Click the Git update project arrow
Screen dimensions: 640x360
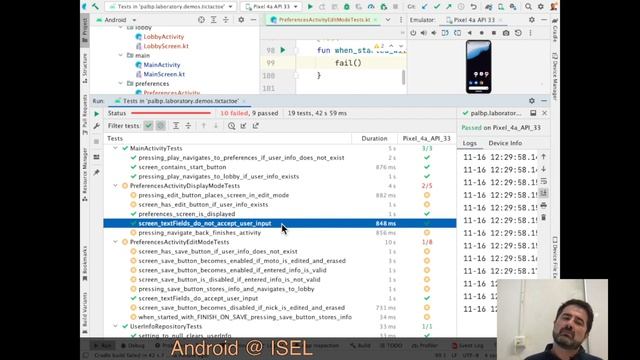point(424,7)
